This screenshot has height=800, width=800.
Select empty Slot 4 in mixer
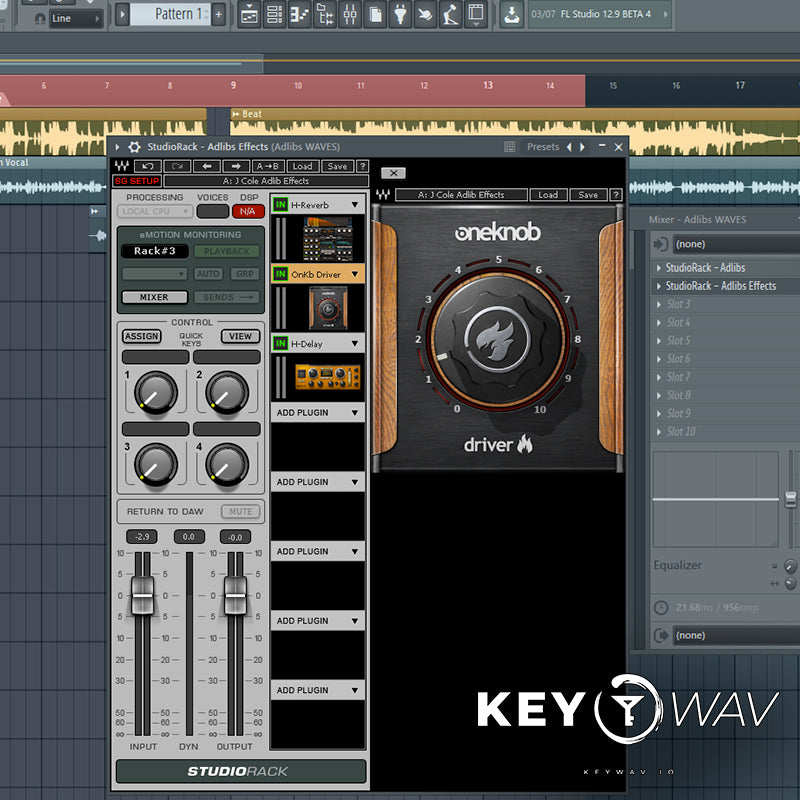(x=726, y=322)
